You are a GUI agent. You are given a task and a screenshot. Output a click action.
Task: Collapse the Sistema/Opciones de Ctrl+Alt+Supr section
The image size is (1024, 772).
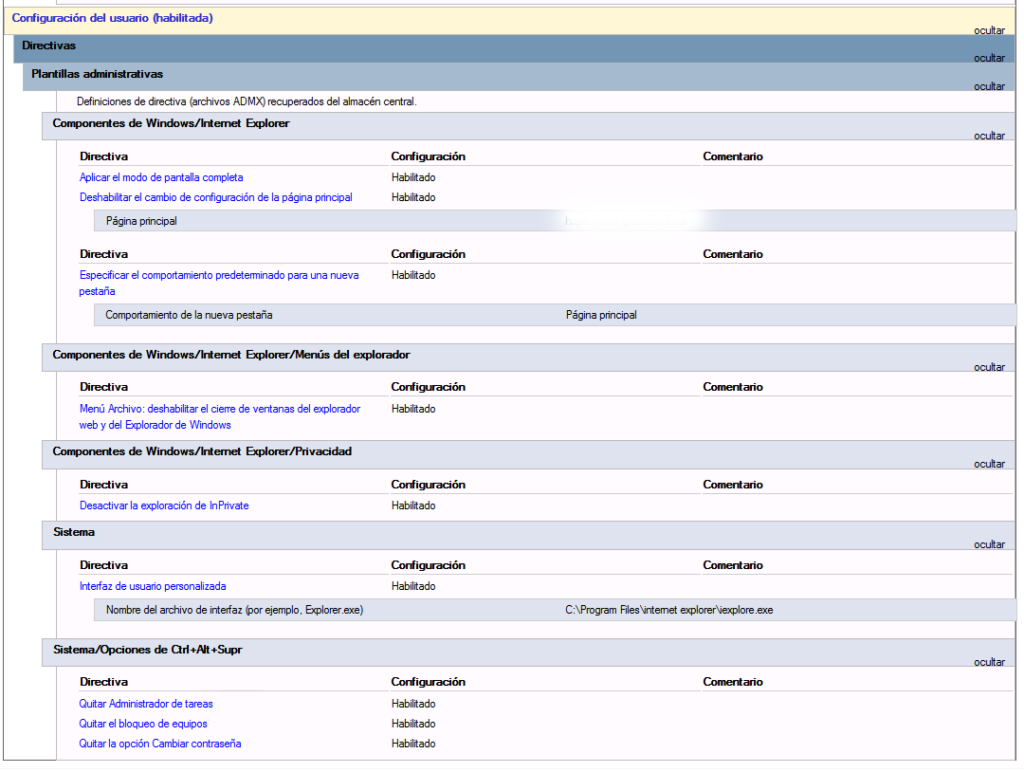click(x=988, y=662)
